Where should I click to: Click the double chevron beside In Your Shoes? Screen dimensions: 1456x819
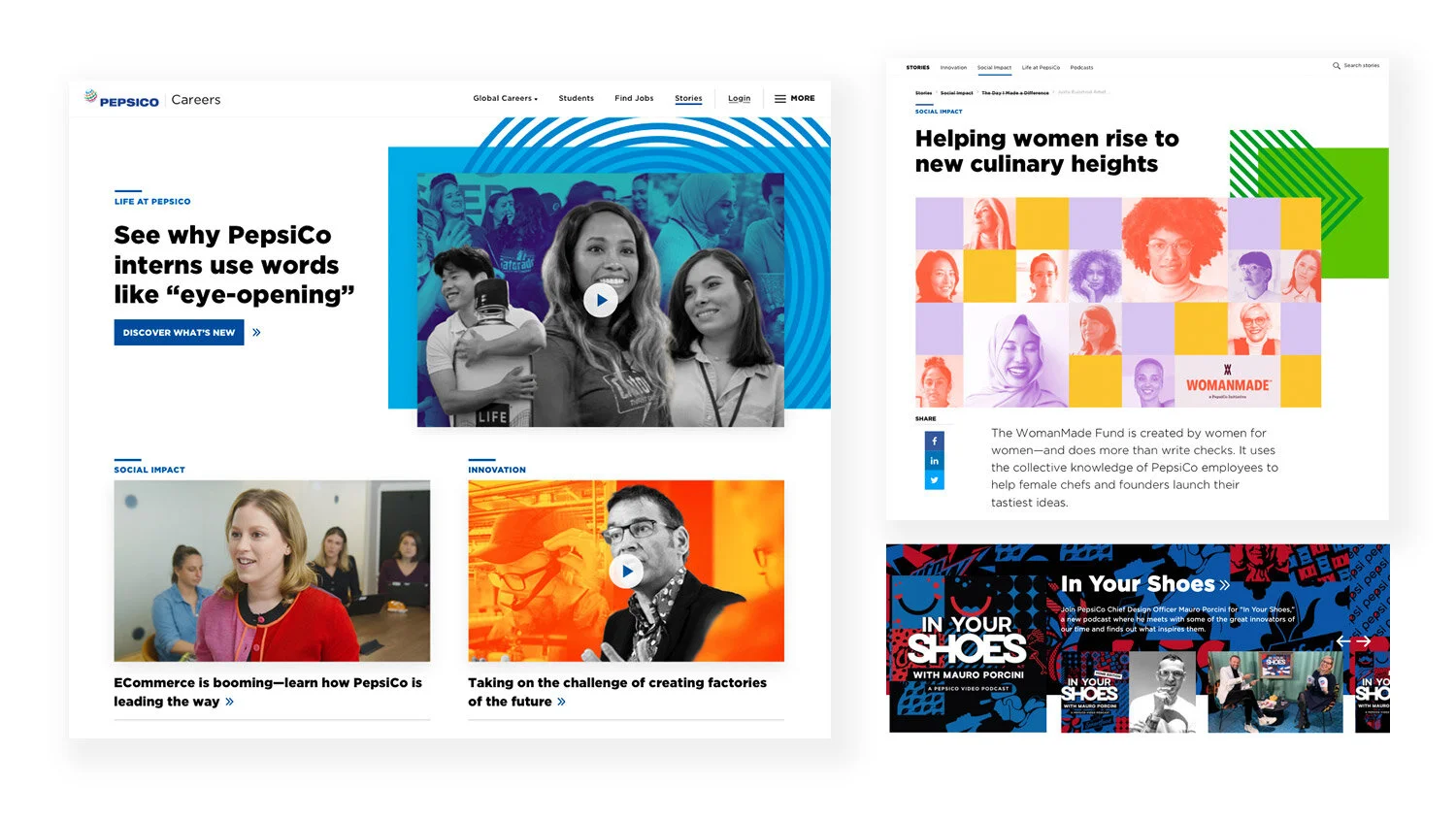pos(1225,585)
